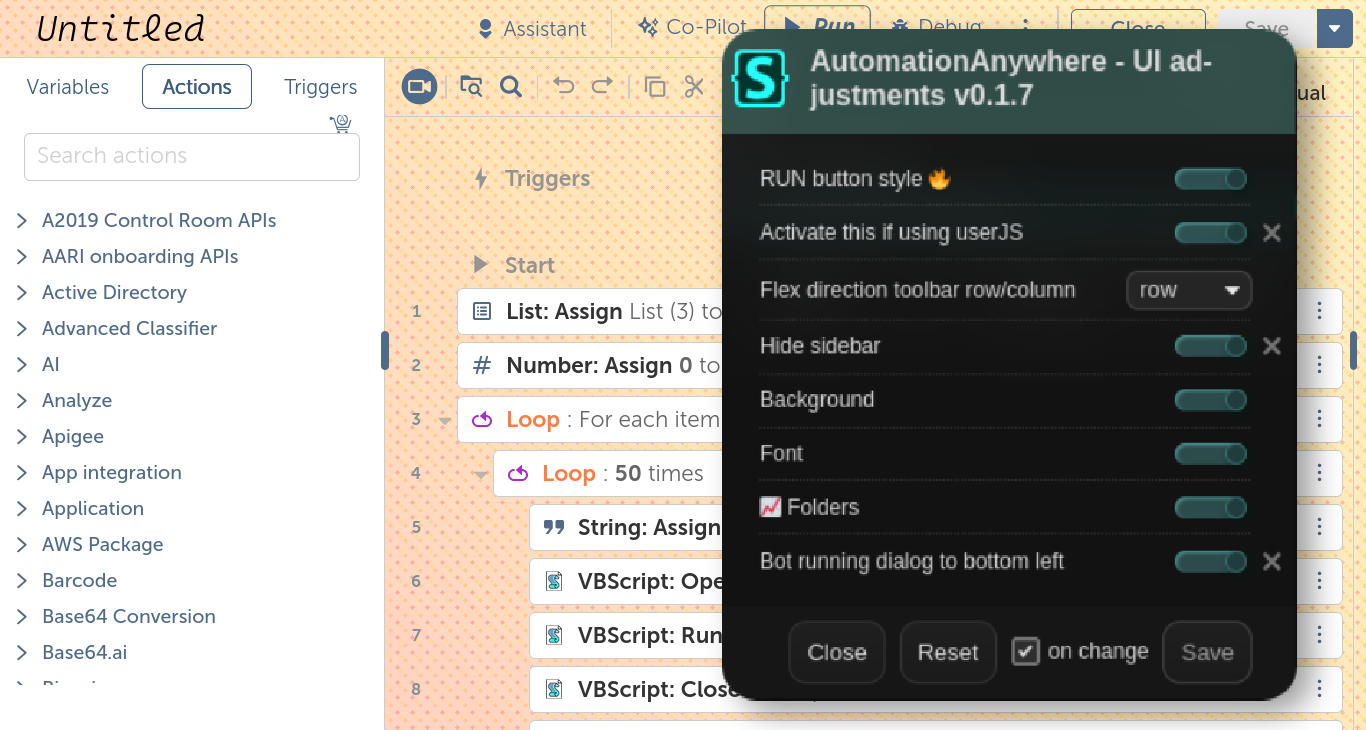1366x730 pixels.
Task: Click the VBScript Open script icon
Action: tap(553, 581)
